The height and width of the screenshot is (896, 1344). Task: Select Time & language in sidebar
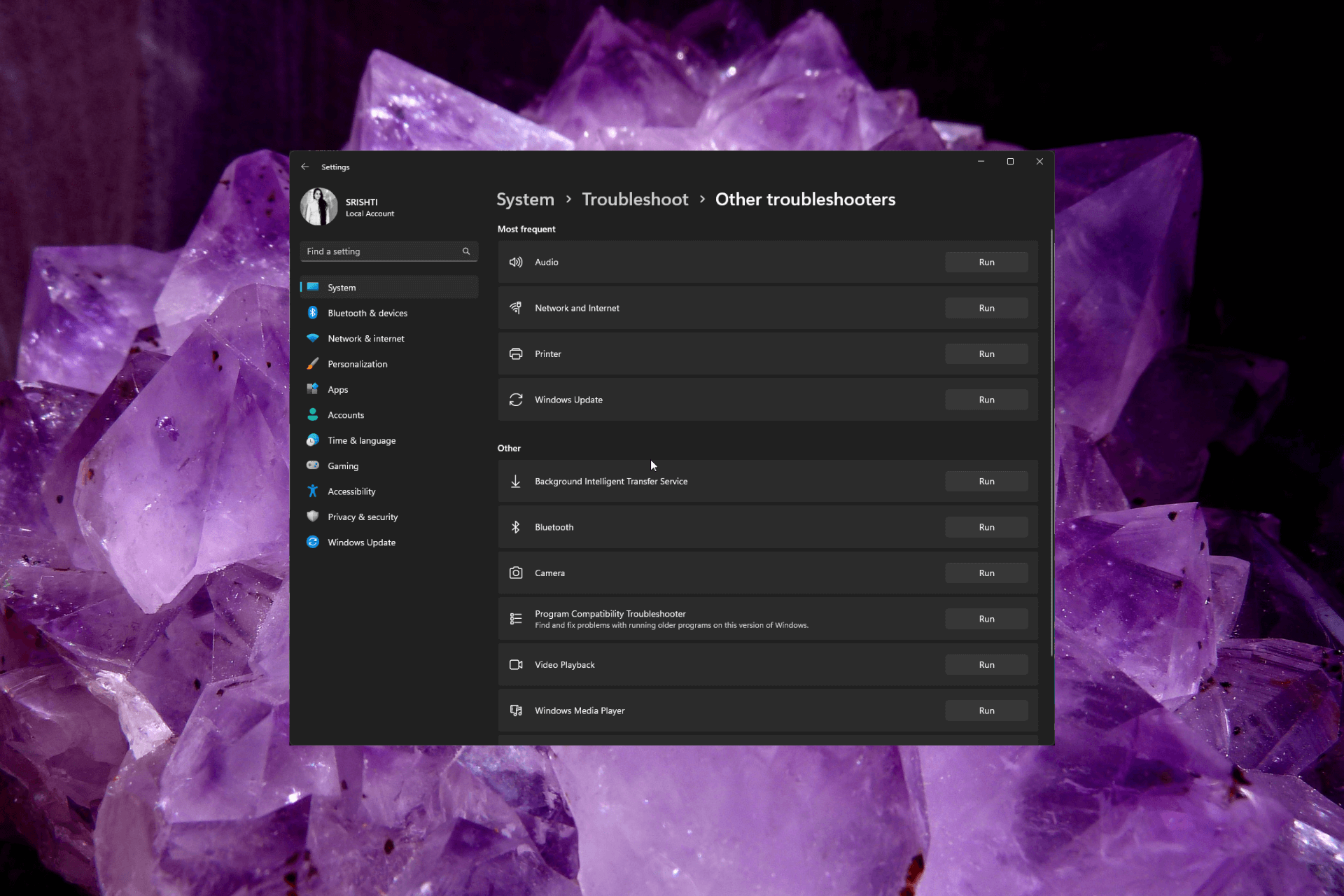point(389,440)
